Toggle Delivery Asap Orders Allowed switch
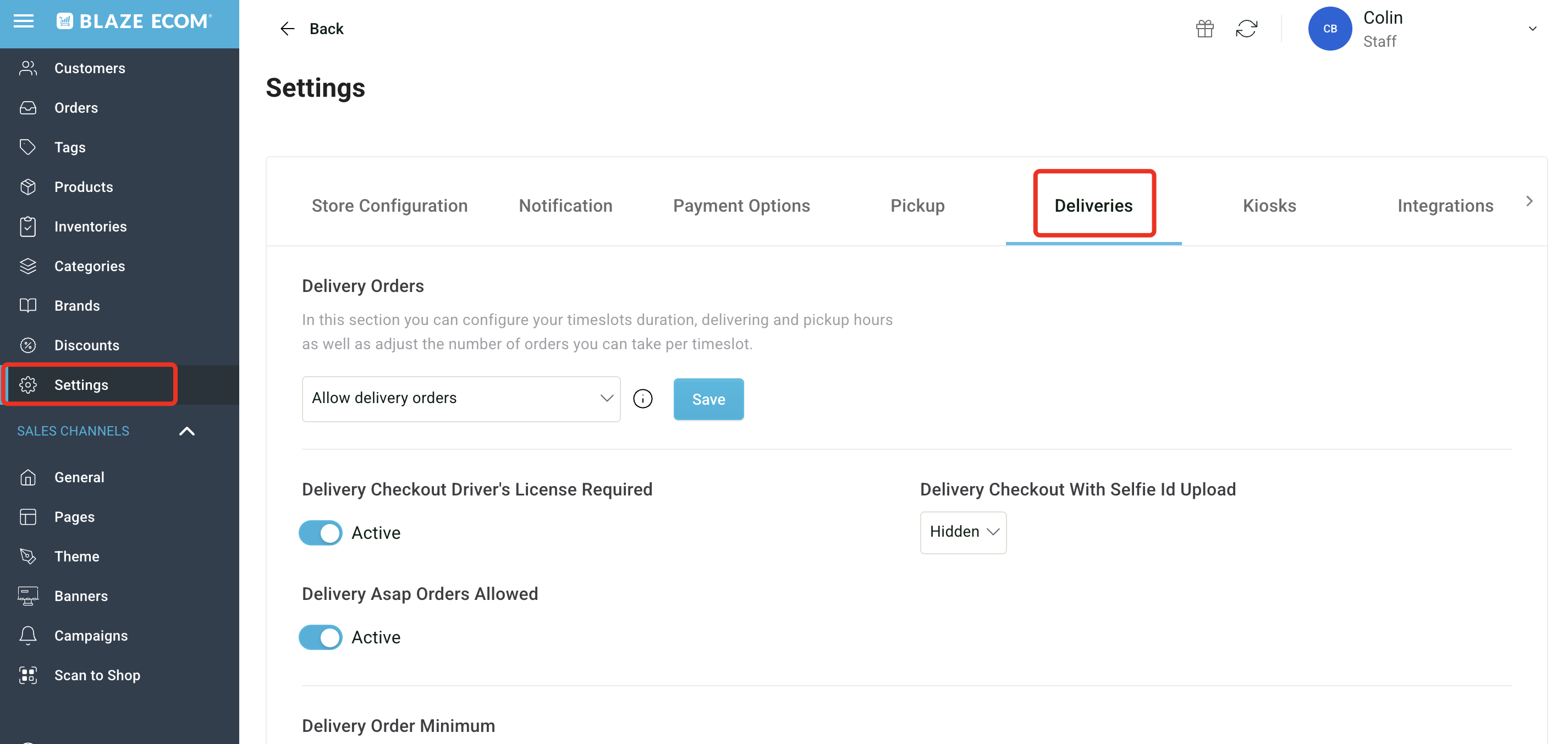 pyautogui.click(x=321, y=637)
